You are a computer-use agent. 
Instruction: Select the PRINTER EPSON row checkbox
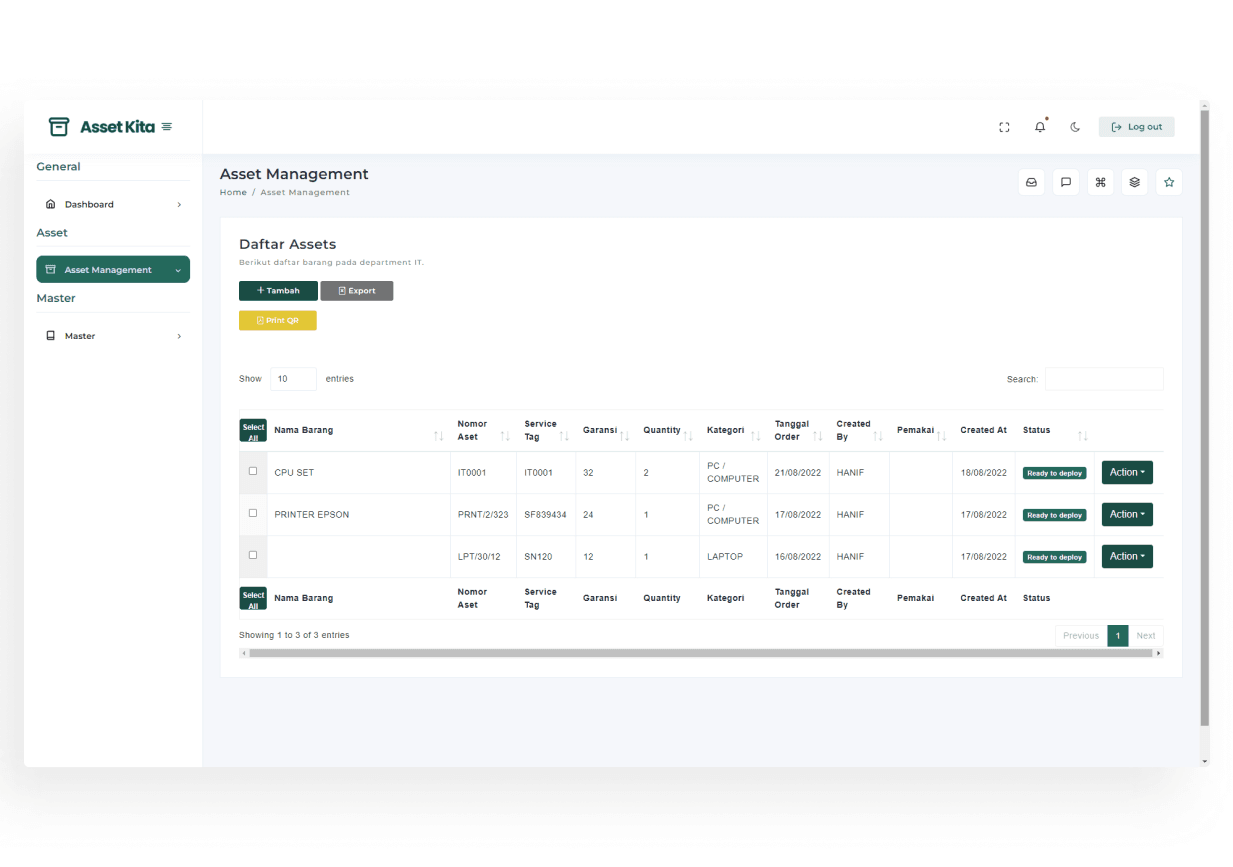(x=252, y=514)
